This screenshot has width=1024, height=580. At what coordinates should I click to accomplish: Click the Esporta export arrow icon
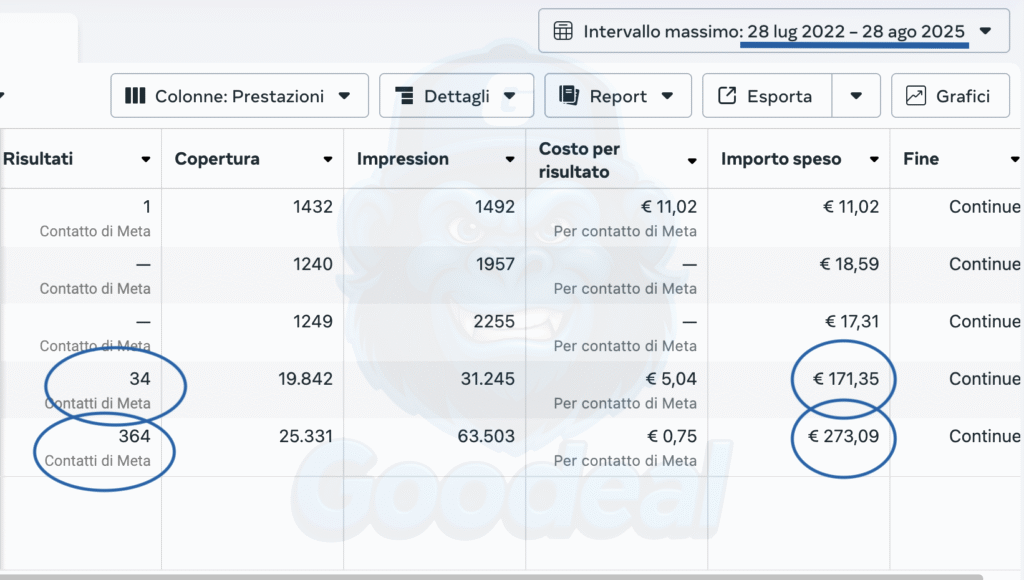point(728,96)
